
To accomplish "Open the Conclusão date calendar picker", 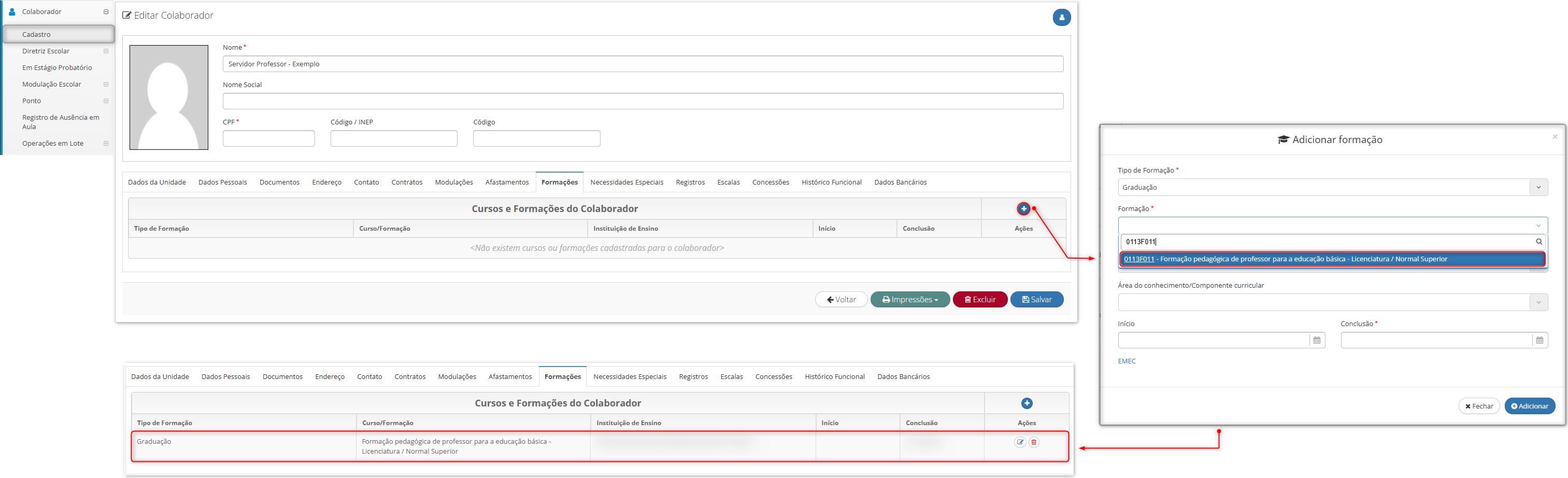I will click(x=1540, y=341).
